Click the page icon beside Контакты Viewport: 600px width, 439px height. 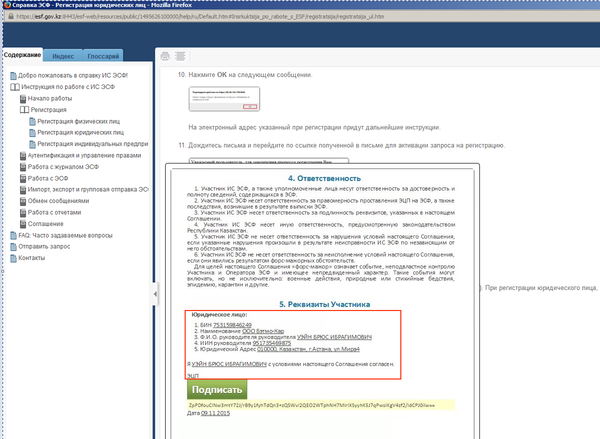[x=11, y=258]
